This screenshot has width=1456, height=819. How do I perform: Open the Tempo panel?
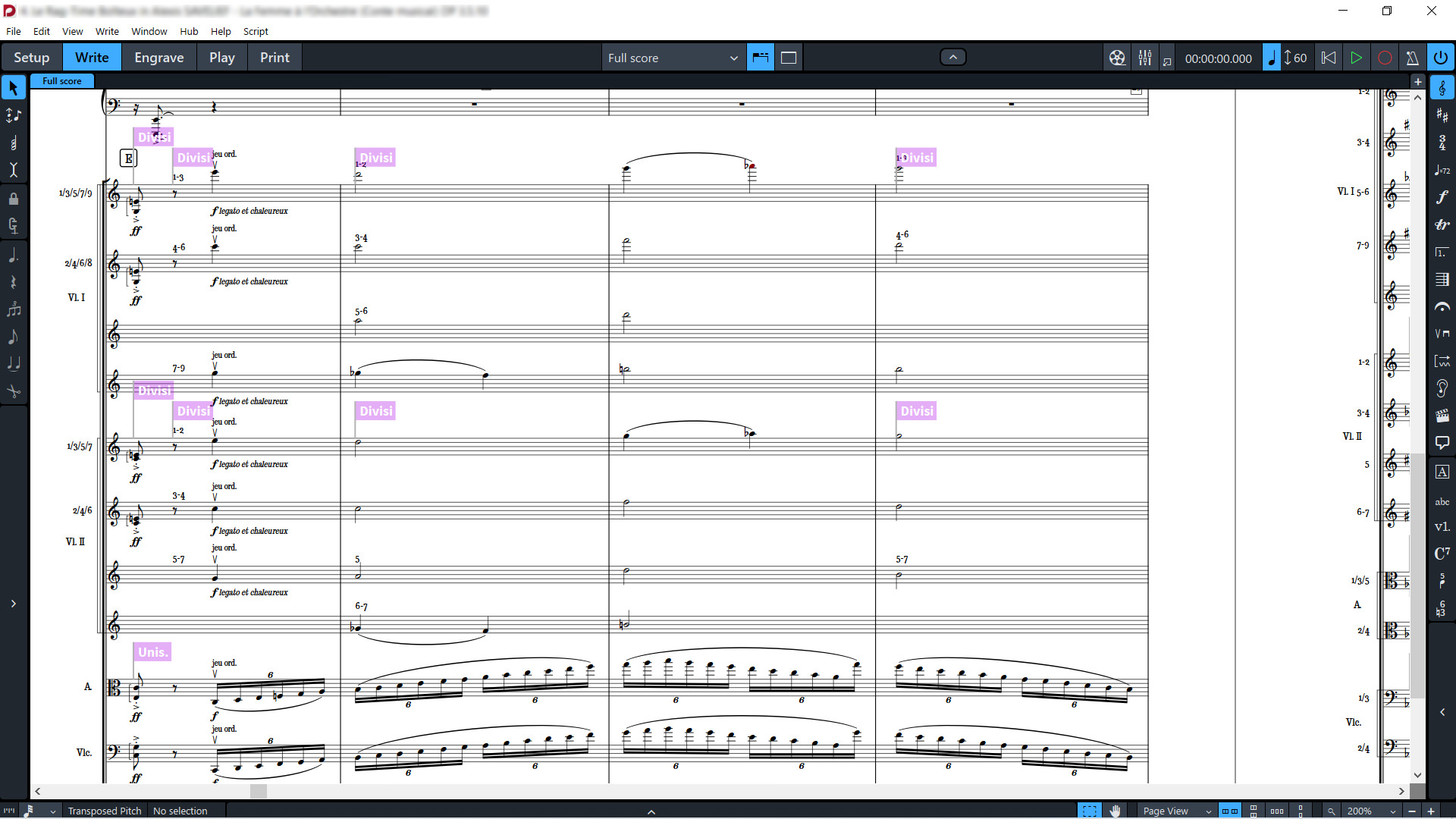click(x=1442, y=170)
